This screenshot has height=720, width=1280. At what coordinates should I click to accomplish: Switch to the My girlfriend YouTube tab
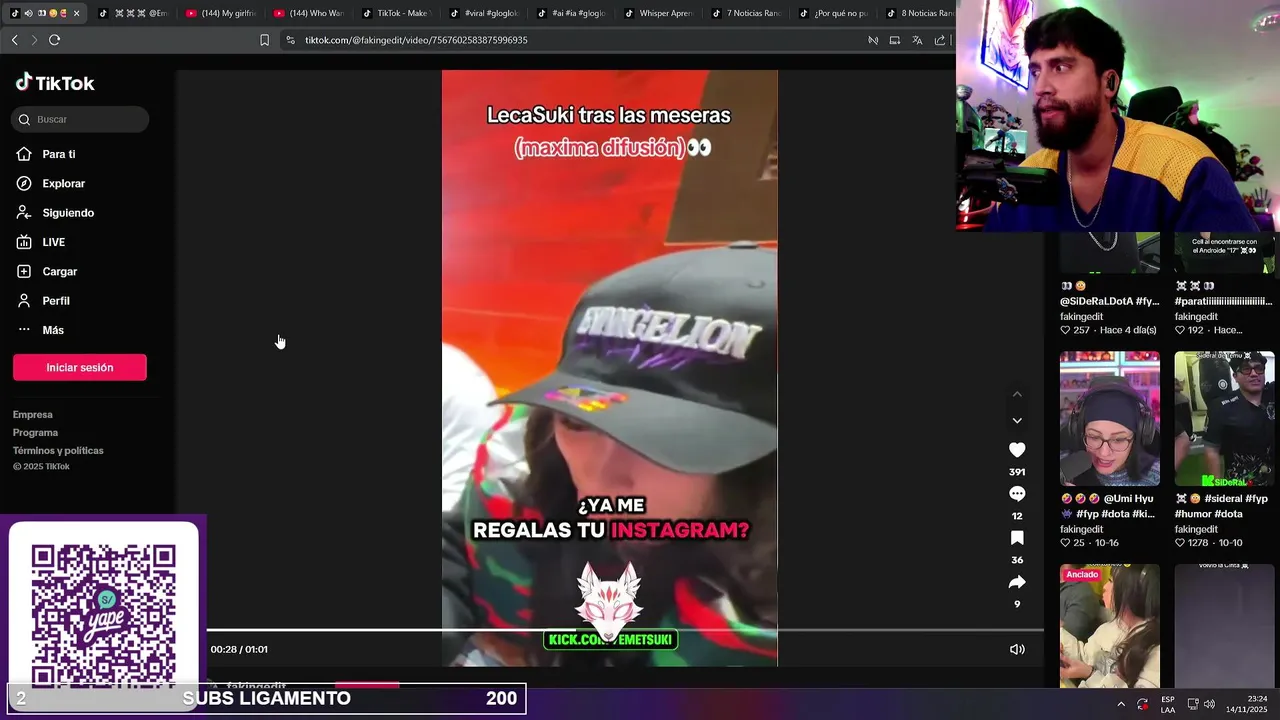[222, 13]
